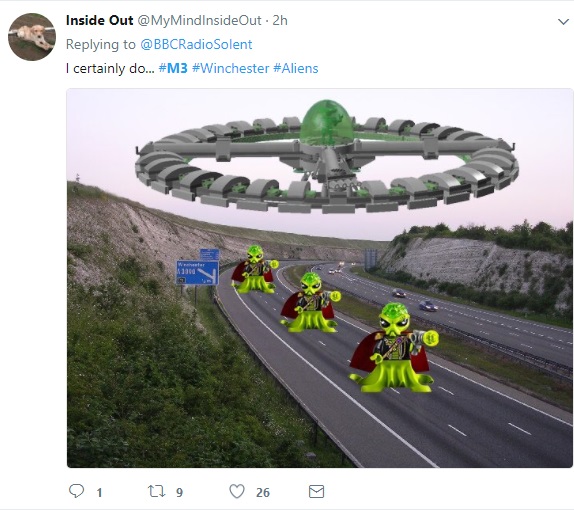Open the tweet options chevron menu
The width and height of the screenshot is (574, 510).
click(x=563, y=22)
